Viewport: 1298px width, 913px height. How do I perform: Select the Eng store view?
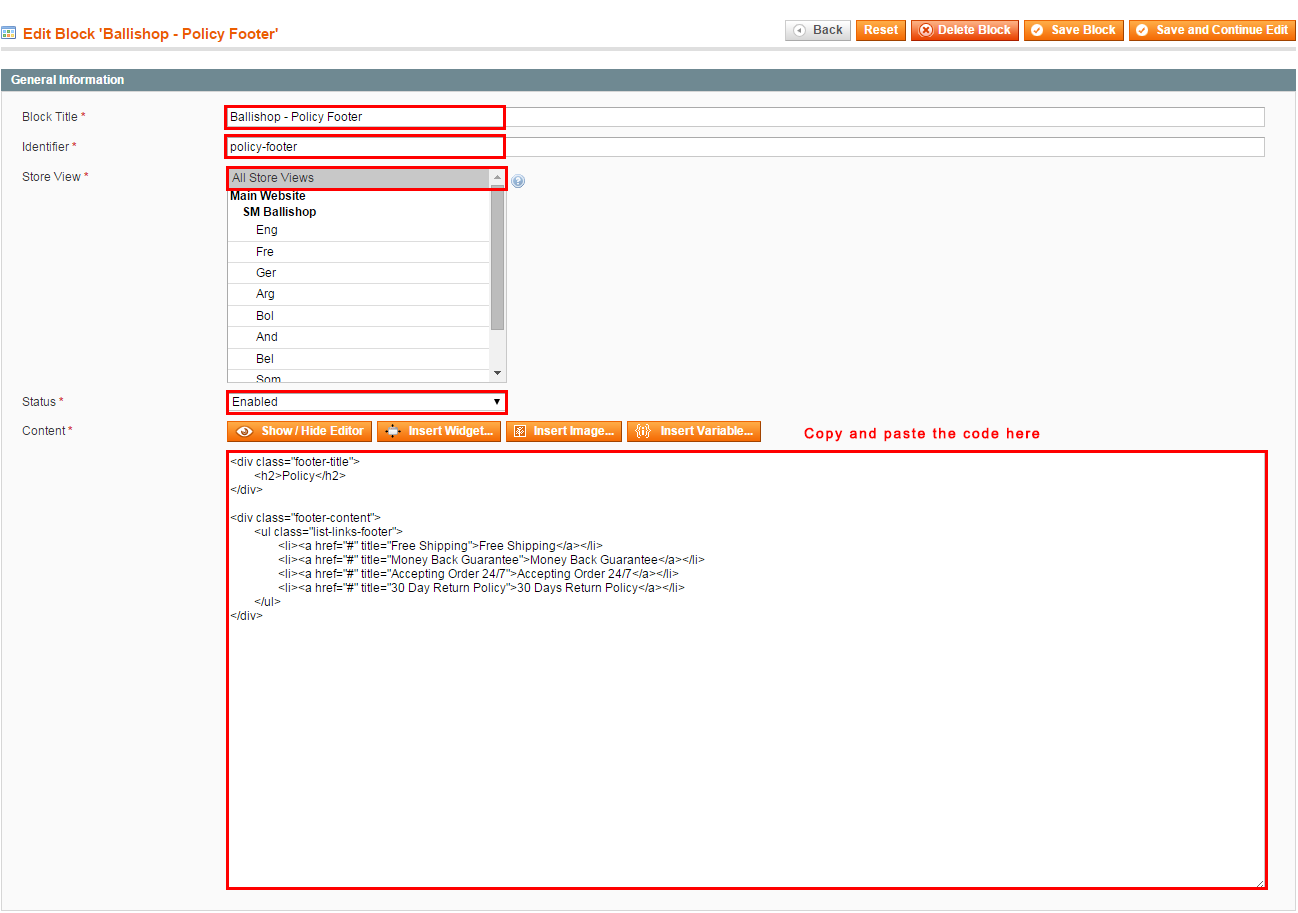(x=359, y=230)
